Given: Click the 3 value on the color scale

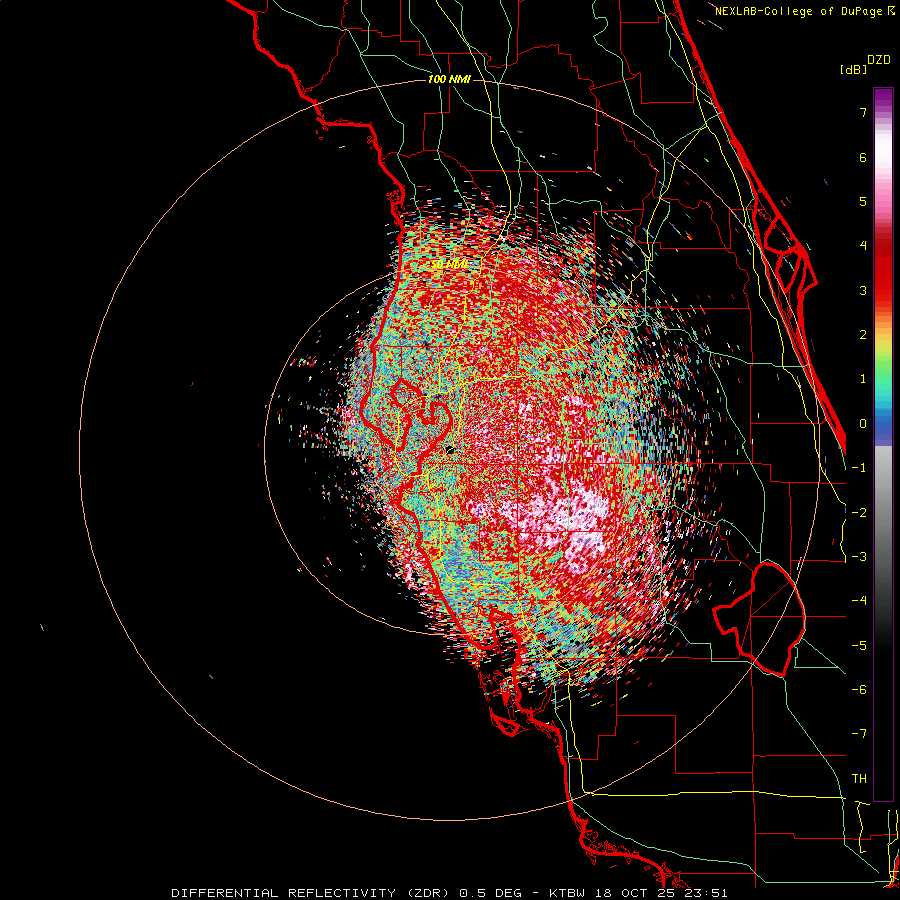Looking at the screenshot, I should [x=863, y=290].
